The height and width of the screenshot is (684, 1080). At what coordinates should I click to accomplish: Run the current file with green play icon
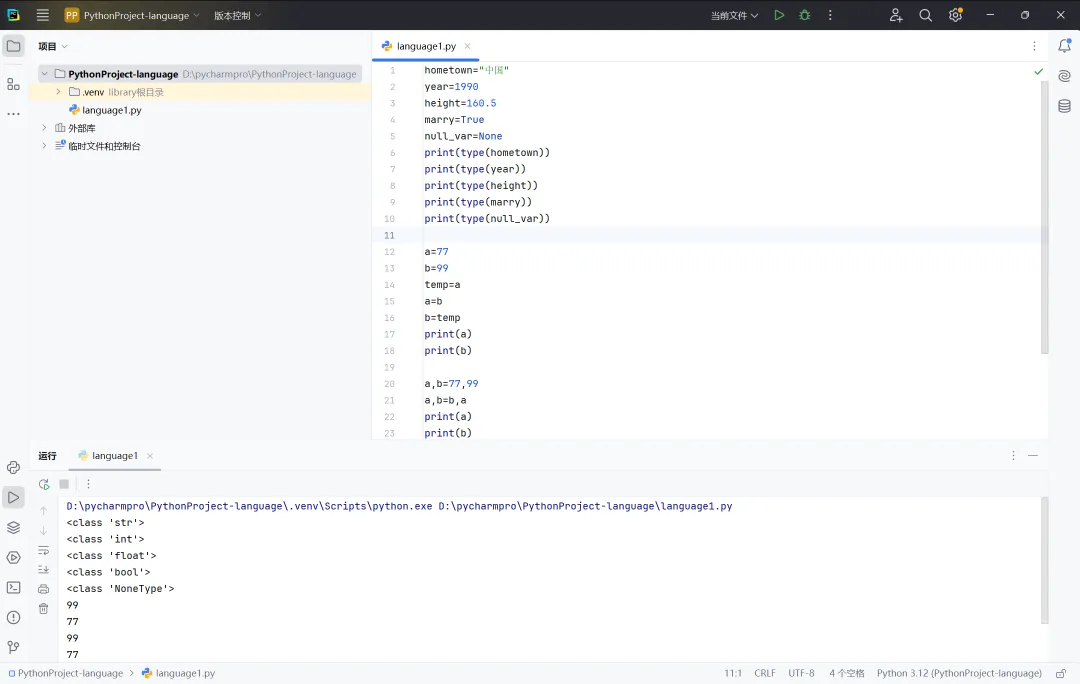point(779,15)
